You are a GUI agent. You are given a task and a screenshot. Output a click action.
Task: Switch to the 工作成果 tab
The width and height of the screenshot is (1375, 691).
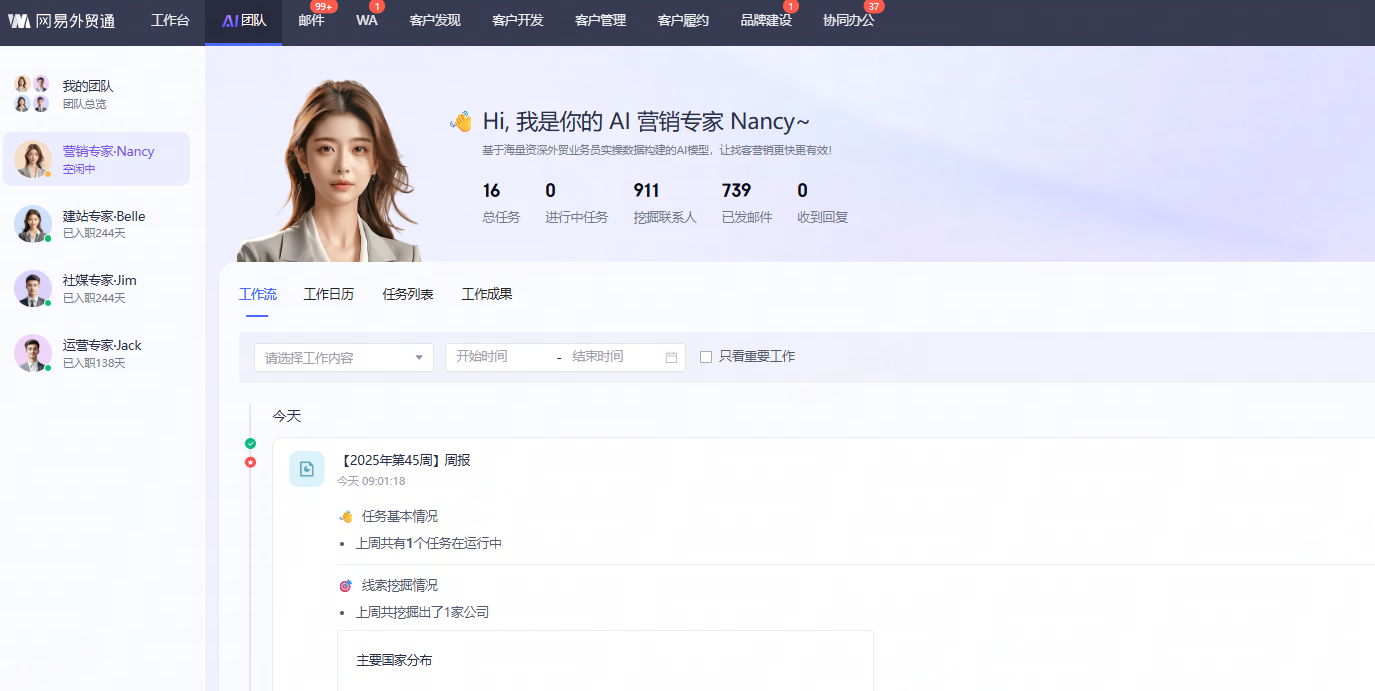click(x=487, y=294)
